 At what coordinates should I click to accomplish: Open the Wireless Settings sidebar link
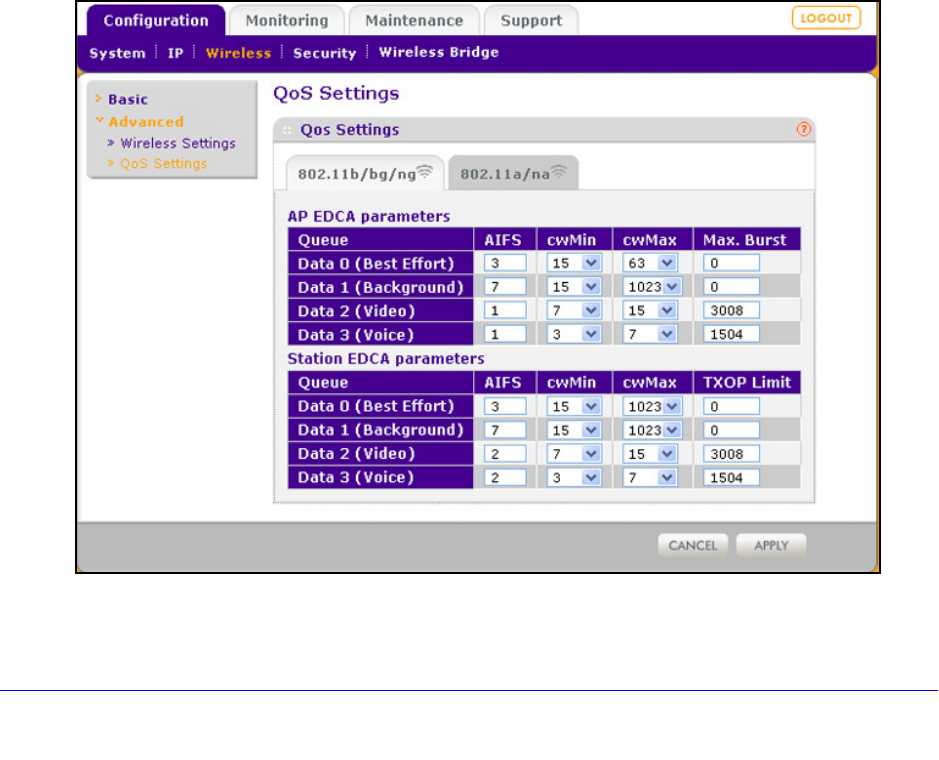pyautogui.click(x=178, y=143)
